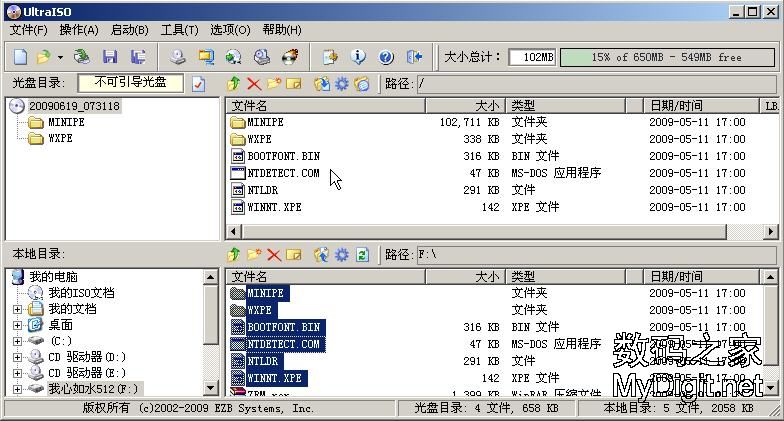Click down arrow of local tree scrollbar
The height and width of the screenshot is (421, 784).
click(210, 388)
